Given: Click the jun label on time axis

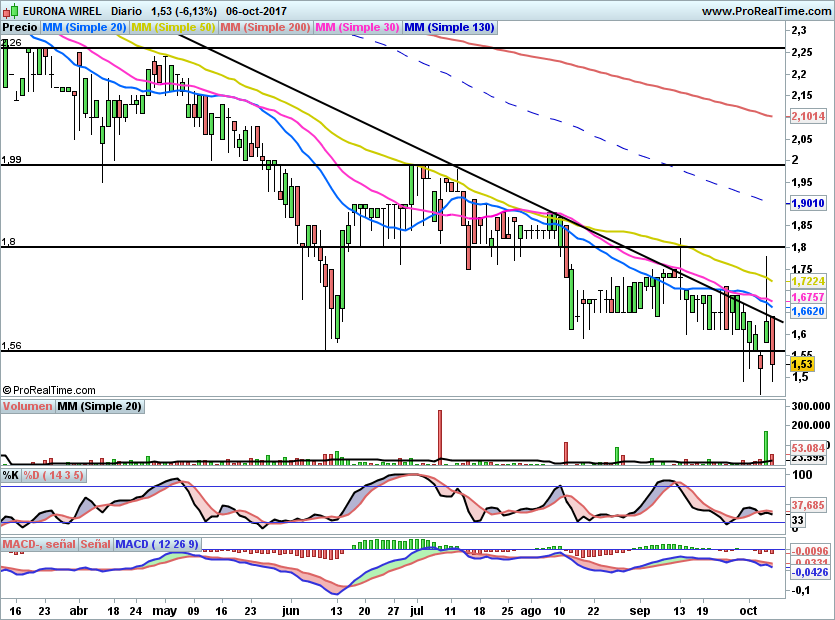Looking at the screenshot, I should [x=291, y=611].
